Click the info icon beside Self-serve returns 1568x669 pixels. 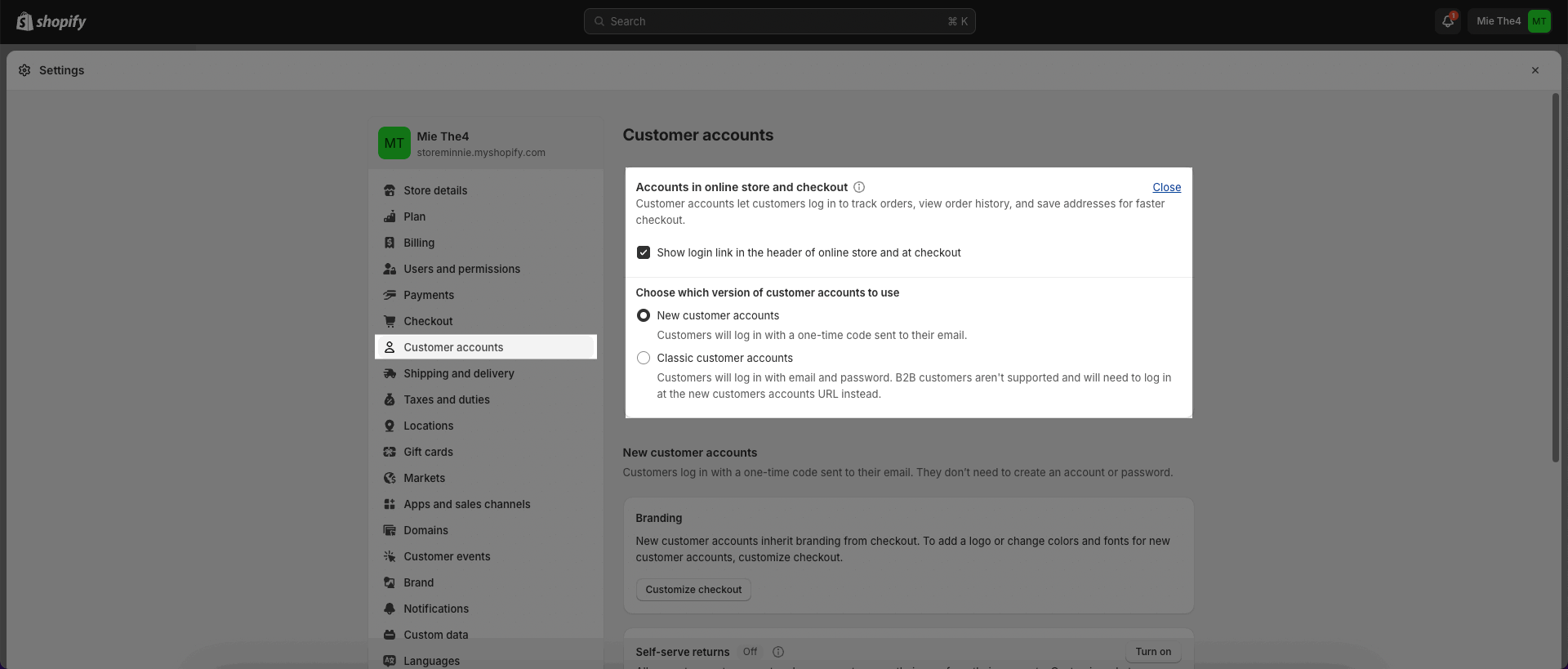778,652
